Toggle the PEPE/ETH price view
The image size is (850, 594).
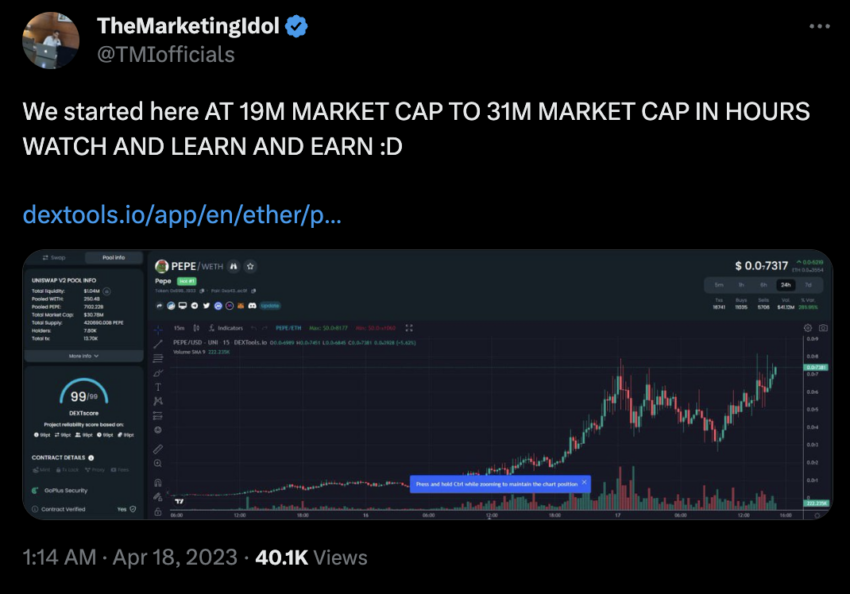pos(289,327)
